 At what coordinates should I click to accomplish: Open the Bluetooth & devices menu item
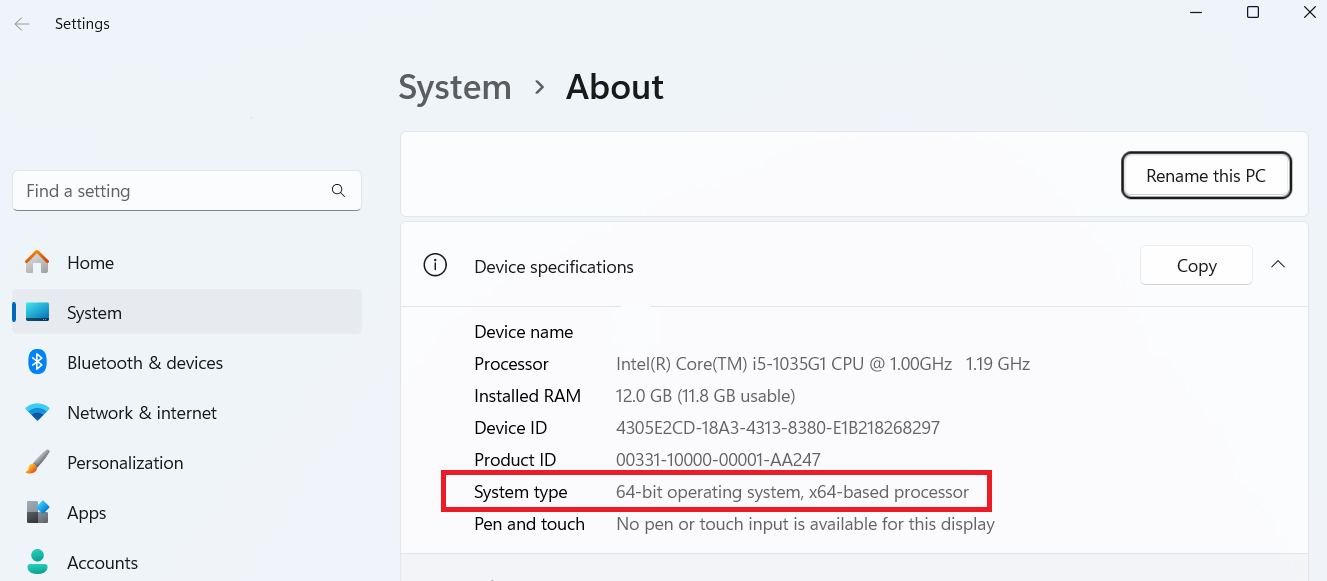[x=187, y=362]
